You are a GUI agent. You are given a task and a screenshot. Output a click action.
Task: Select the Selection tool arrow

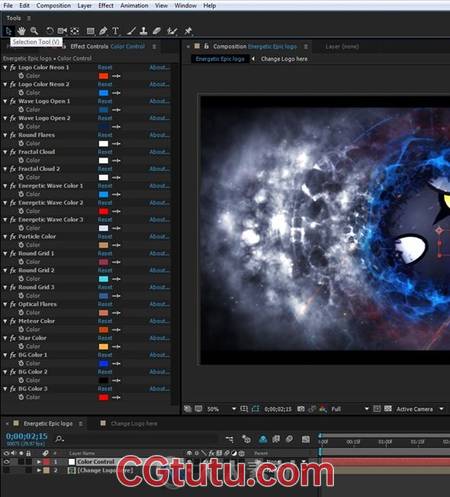[8, 31]
